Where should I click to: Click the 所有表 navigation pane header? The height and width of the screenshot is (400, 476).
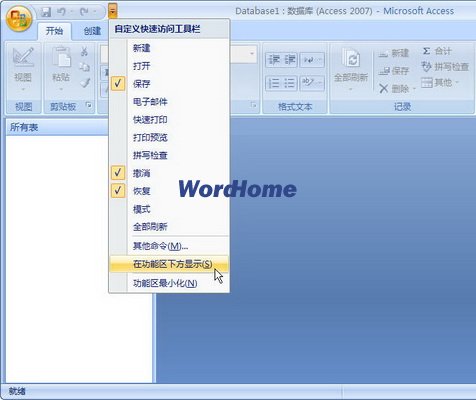[57, 127]
